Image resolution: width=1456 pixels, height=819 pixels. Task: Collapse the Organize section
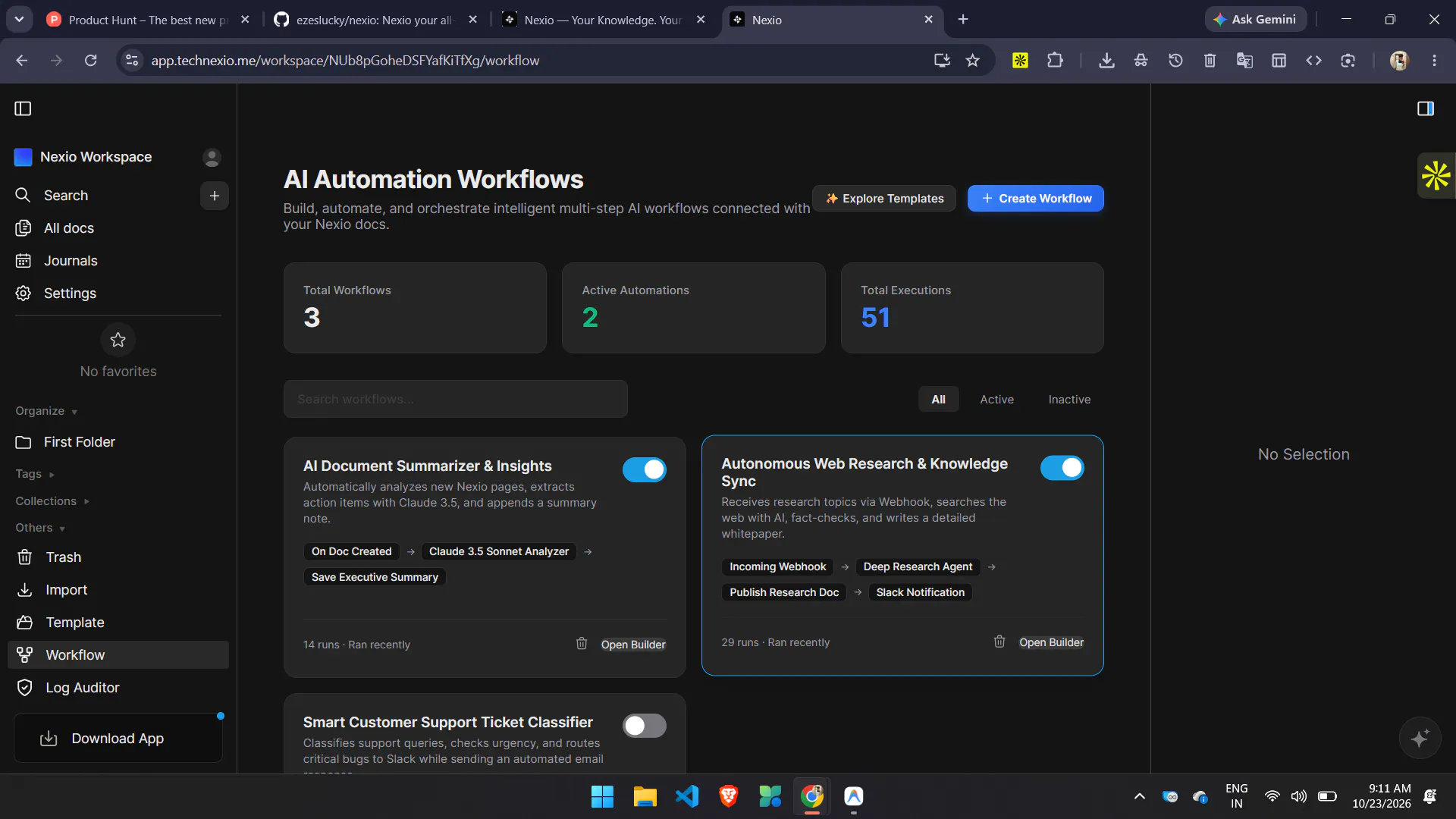click(x=47, y=411)
